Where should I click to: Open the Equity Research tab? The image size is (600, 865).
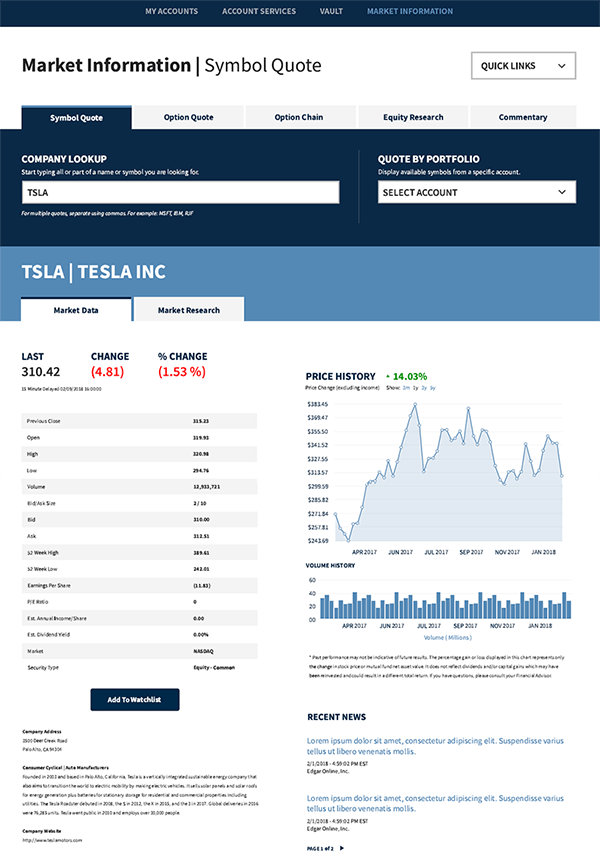coord(413,117)
